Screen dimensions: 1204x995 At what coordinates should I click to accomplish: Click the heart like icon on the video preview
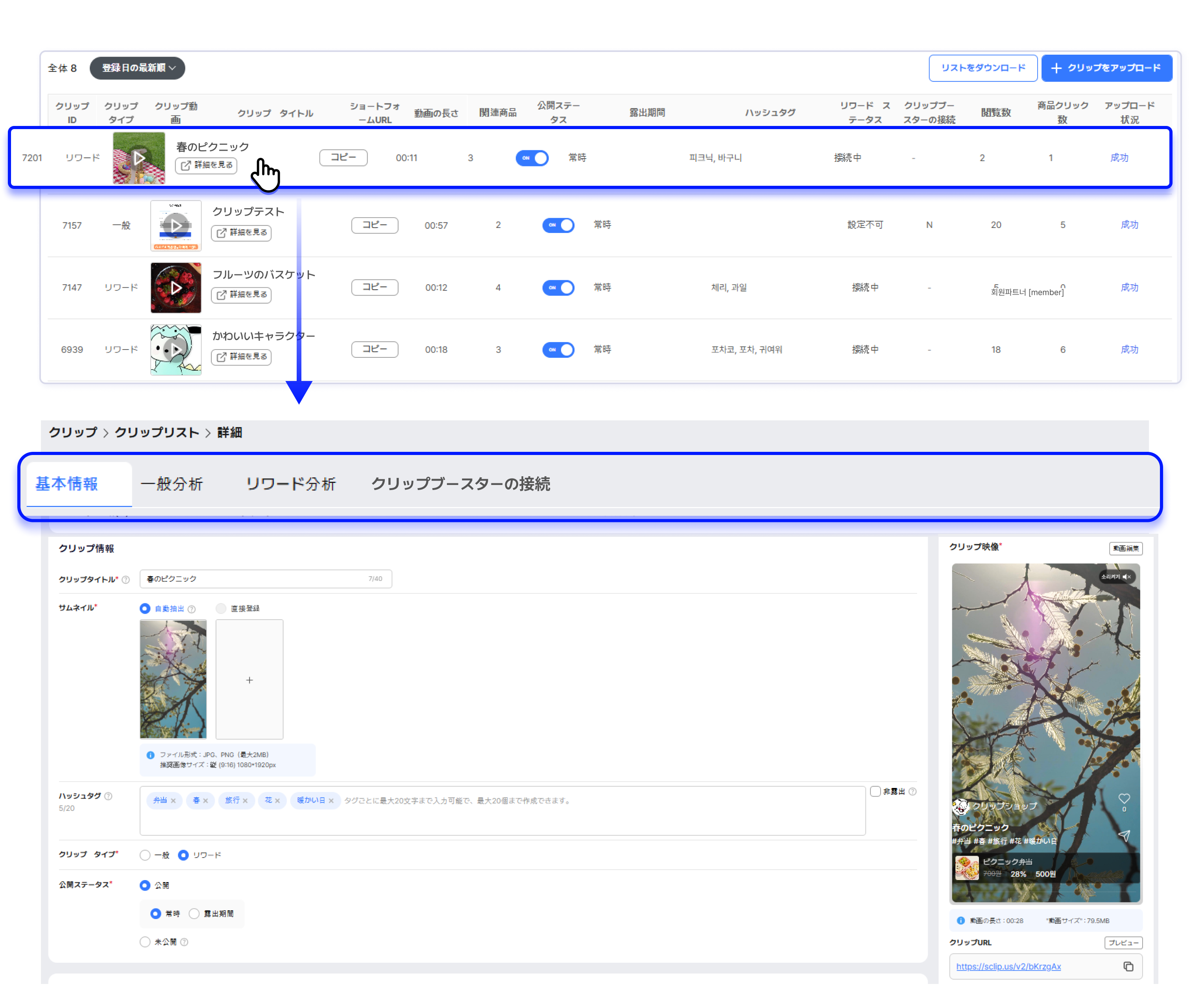tap(1124, 799)
